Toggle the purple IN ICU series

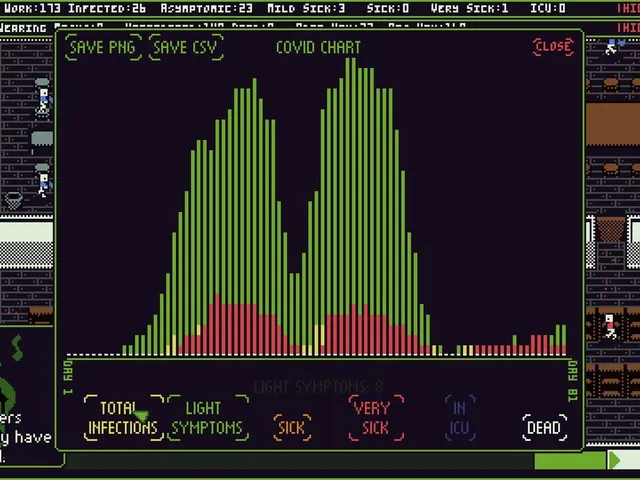coord(460,418)
